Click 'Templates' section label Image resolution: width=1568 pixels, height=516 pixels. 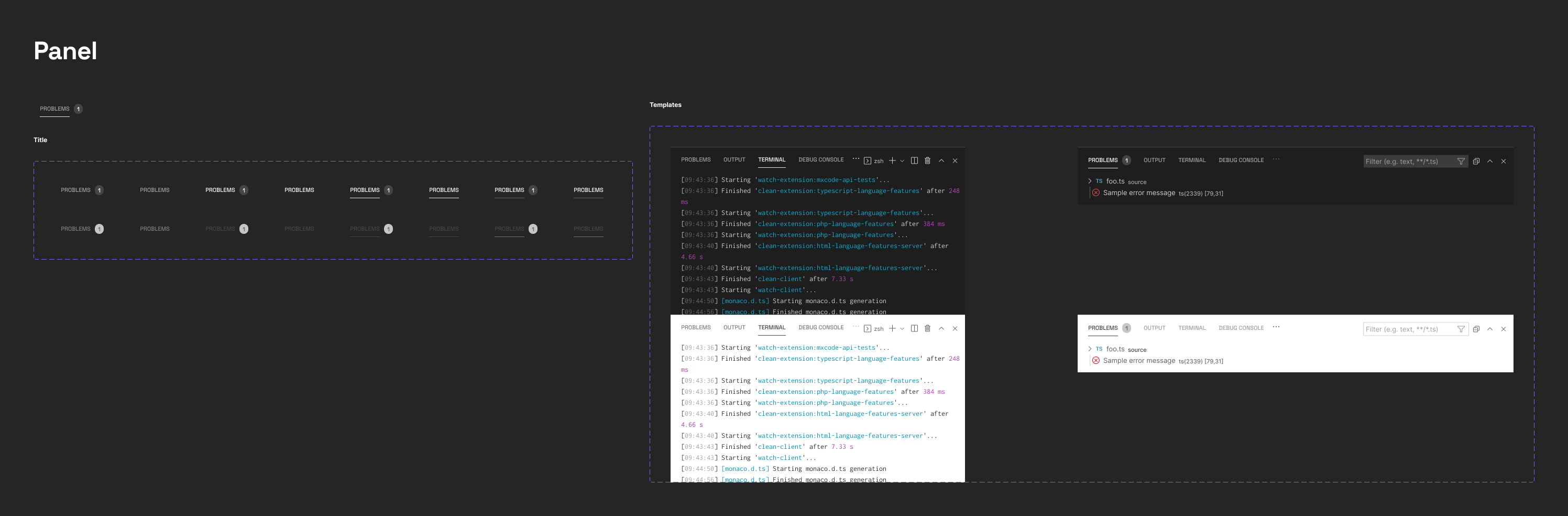pyautogui.click(x=665, y=105)
